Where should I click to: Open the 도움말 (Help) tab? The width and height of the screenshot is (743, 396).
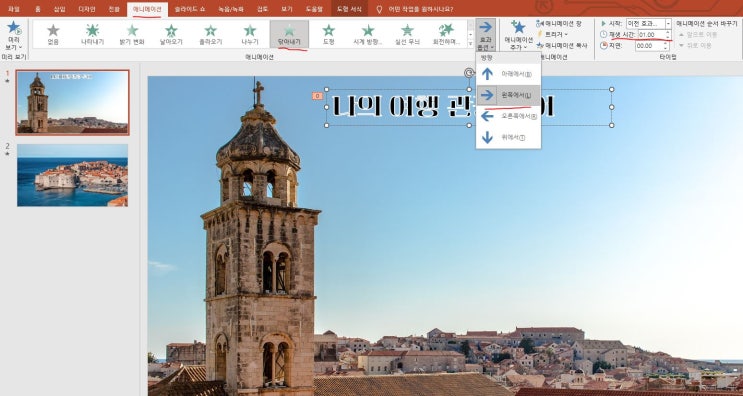[x=313, y=9]
